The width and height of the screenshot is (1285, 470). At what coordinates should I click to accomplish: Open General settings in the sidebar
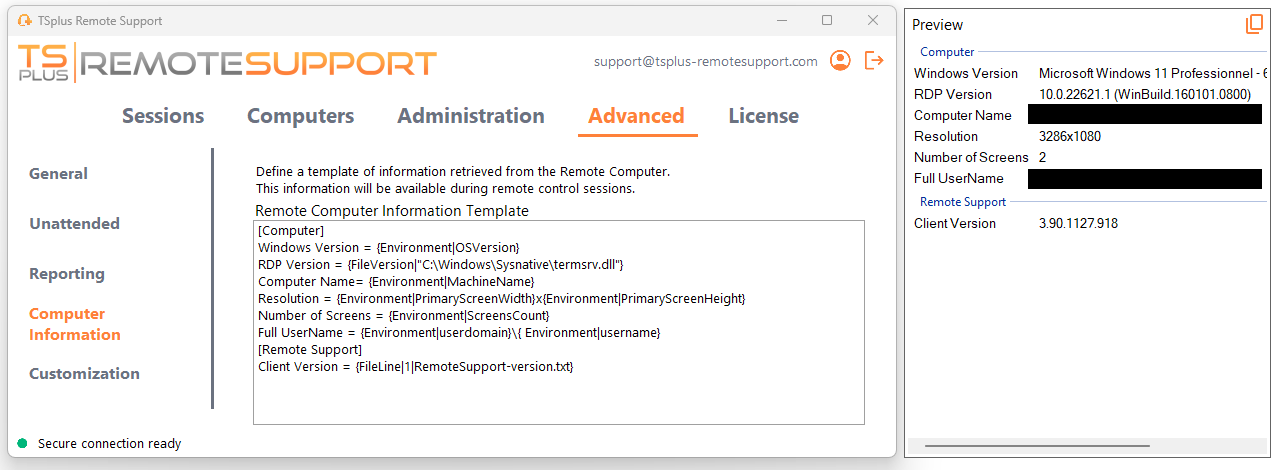[x=58, y=174]
